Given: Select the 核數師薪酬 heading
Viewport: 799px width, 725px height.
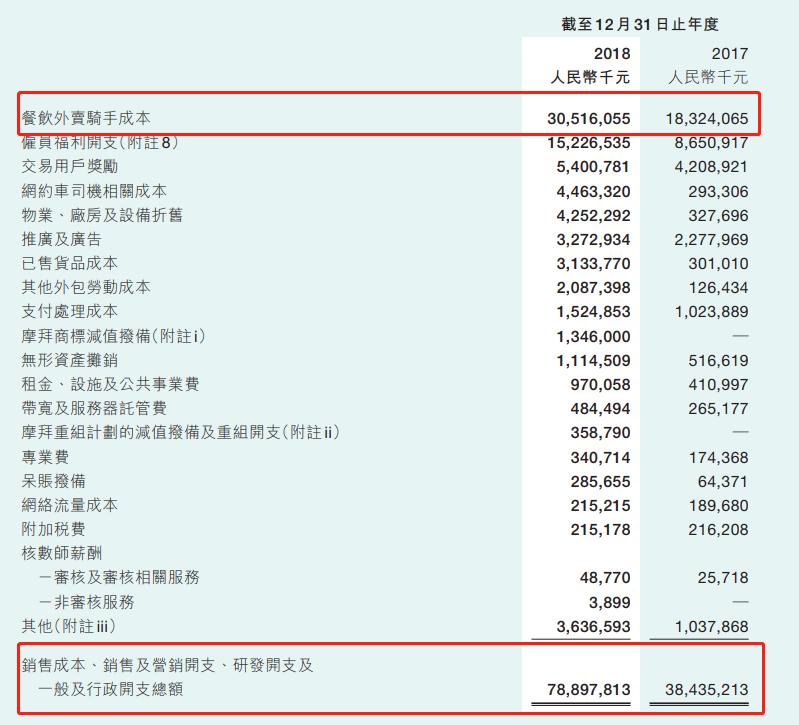Looking at the screenshot, I should 62,553.
